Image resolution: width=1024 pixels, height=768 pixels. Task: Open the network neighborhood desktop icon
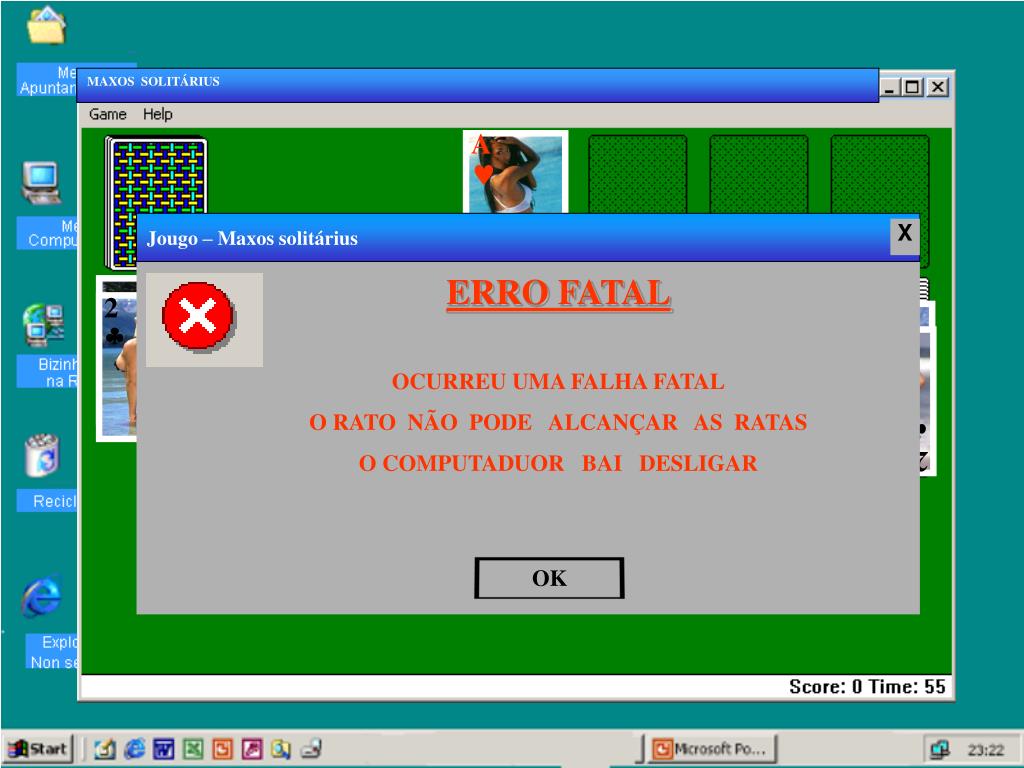pos(43,325)
